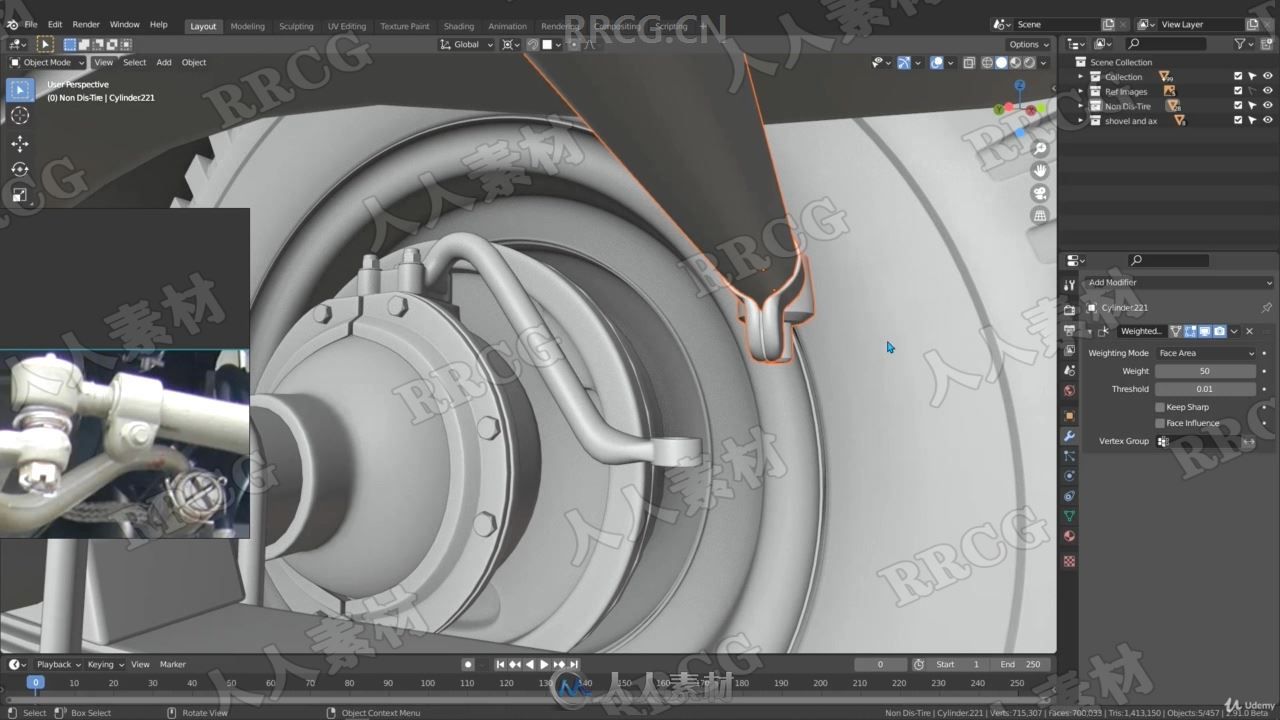The image size is (1280, 720).
Task: Click frame 100 on timeline ruler
Action: (428, 683)
